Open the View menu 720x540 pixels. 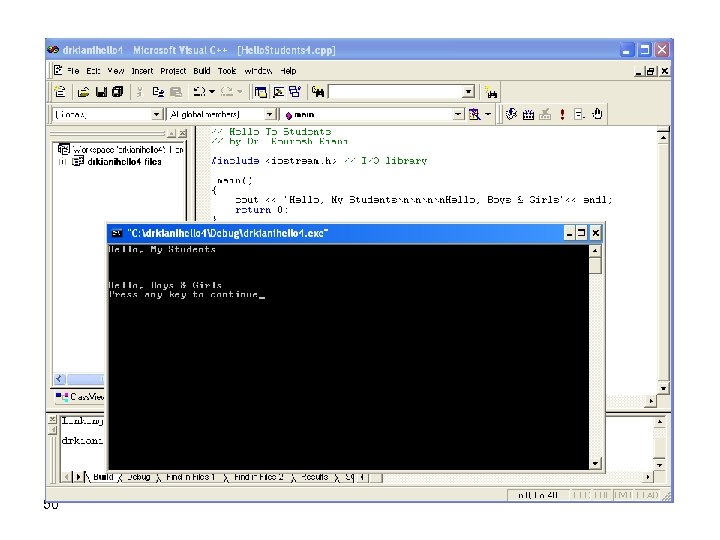116,71
